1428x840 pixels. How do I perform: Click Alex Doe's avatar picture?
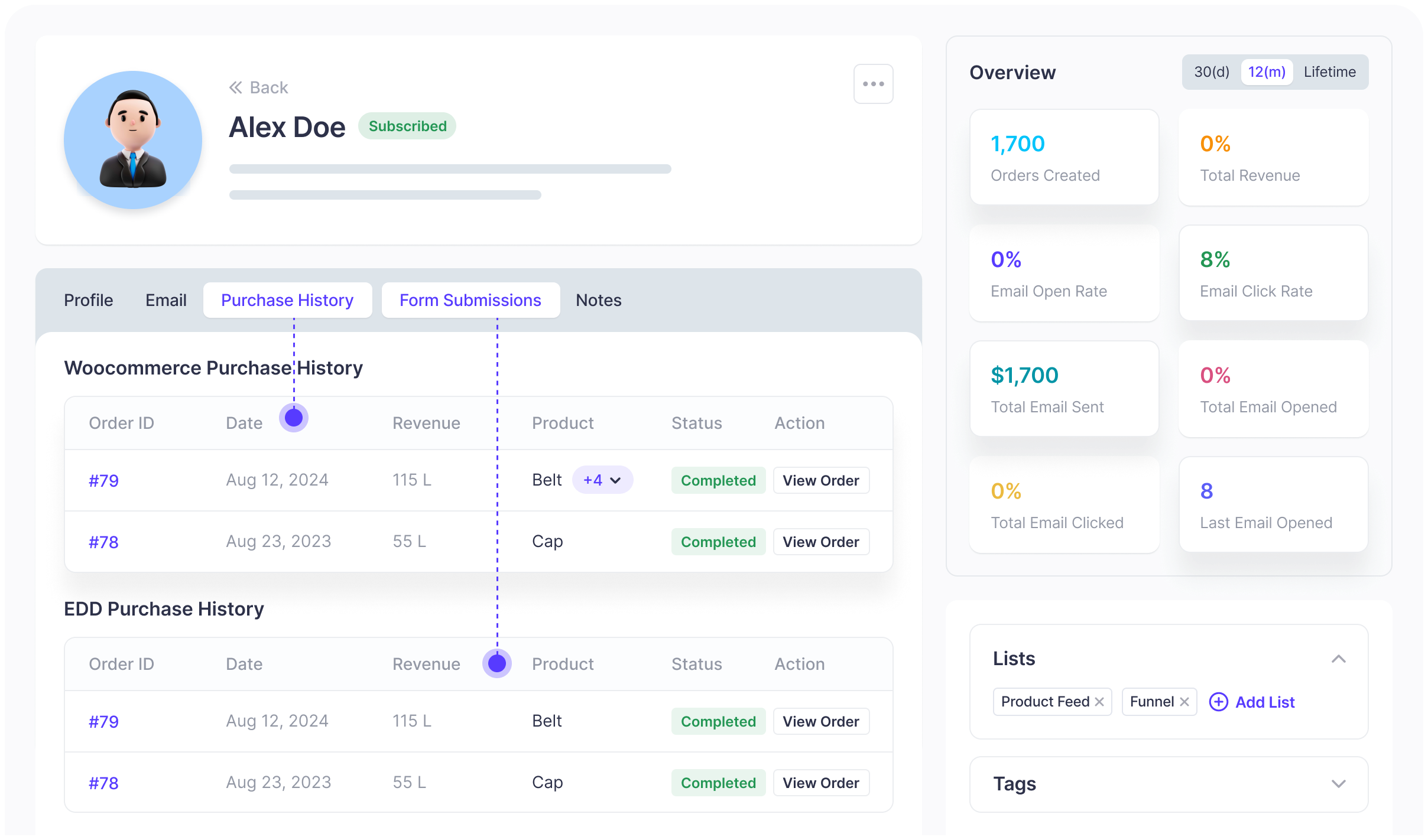click(x=133, y=140)
